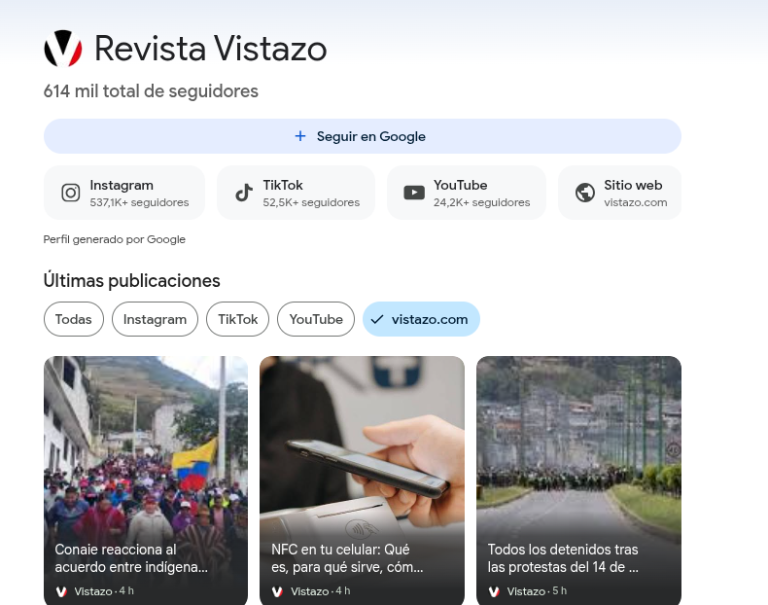
Task: Click the Revista Vistazo logo icon
Action: (x=63, y=48)
